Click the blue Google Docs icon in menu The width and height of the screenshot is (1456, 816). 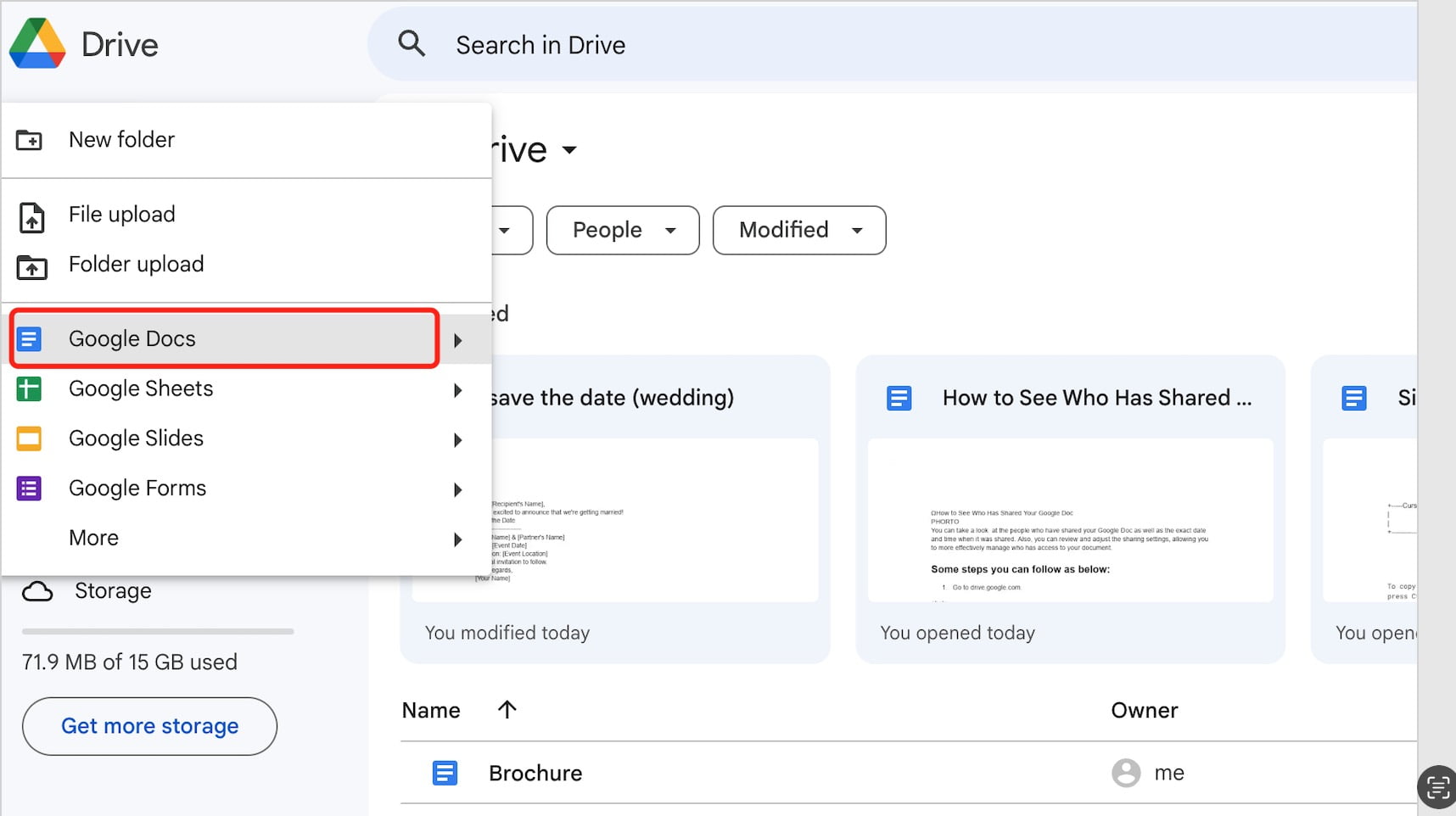tap(29, 339)
